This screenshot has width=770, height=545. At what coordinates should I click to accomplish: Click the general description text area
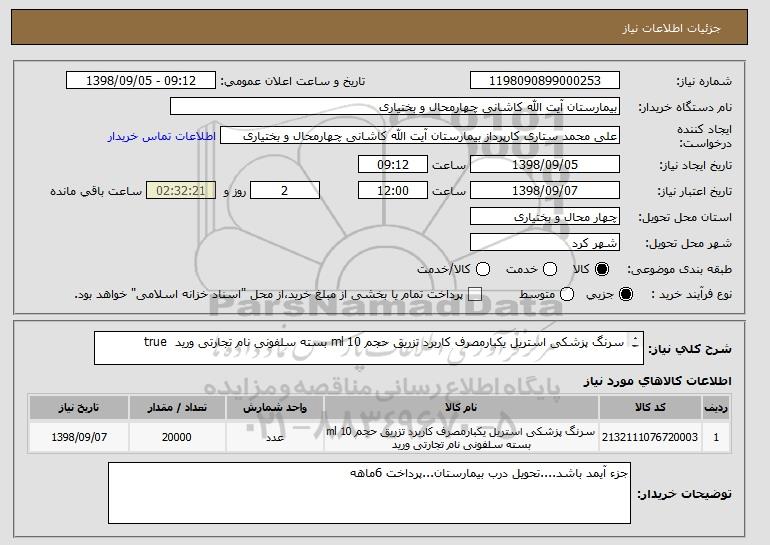368,348
